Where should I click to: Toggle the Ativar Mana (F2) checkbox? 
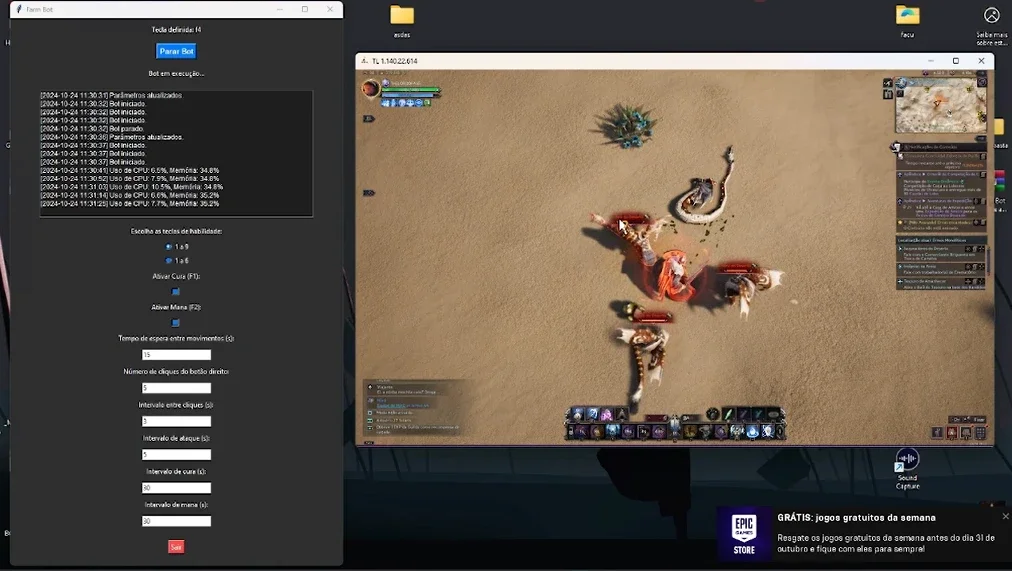point(176,323)
